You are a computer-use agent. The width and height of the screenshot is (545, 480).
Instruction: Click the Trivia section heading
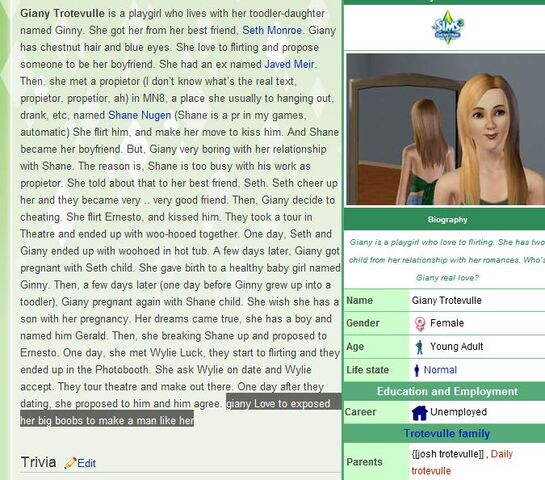coord(38,462)
